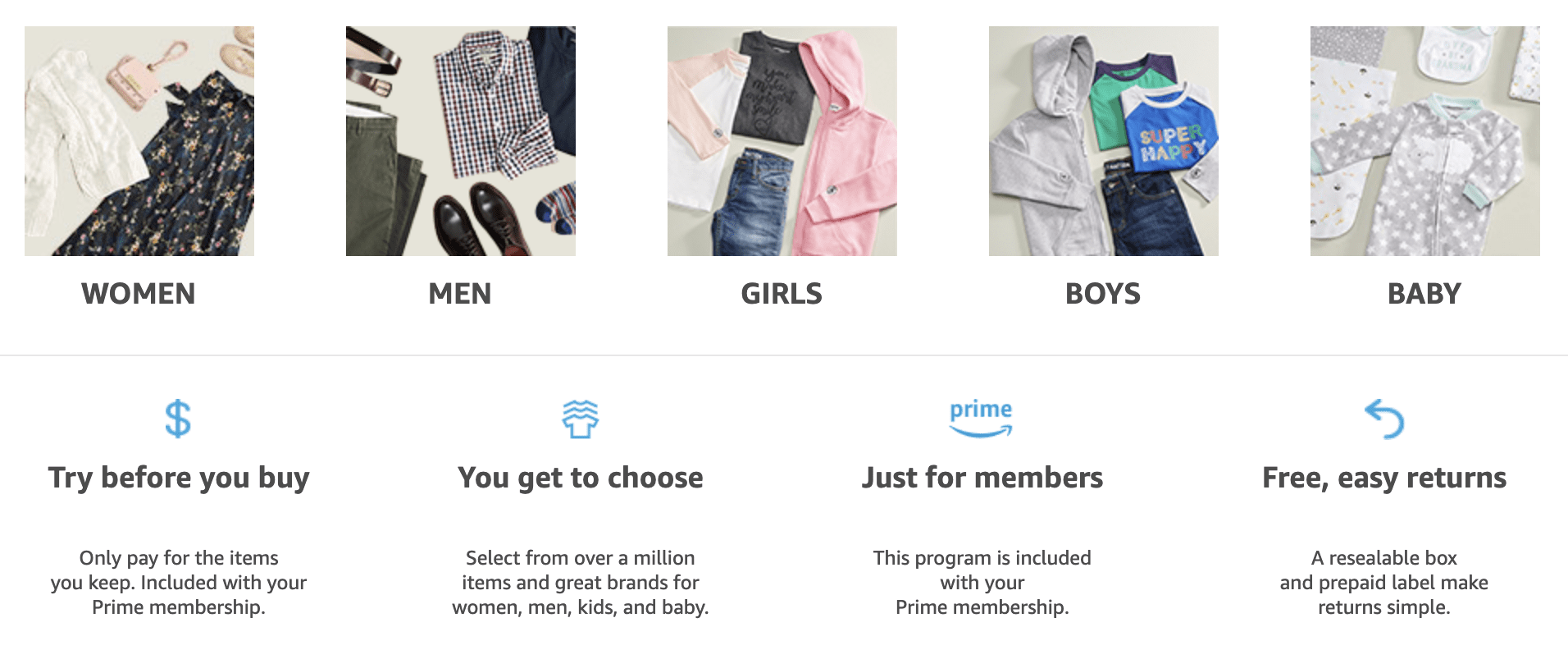Click the Just for members heading
This screenshot has width=1568, height=650.
click(x=982, y=477)
